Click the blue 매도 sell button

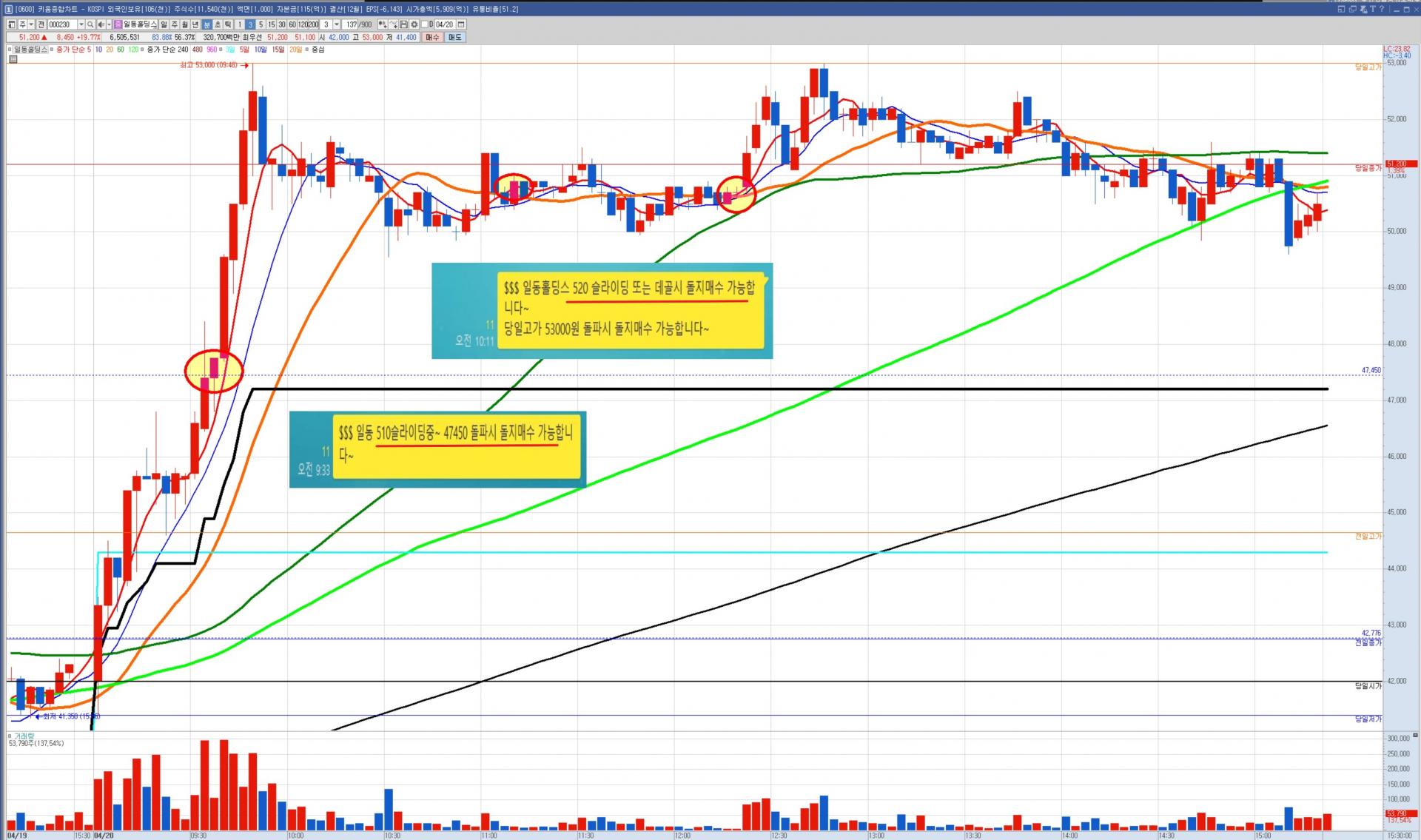pyautogui.click(x=454, y=37)
